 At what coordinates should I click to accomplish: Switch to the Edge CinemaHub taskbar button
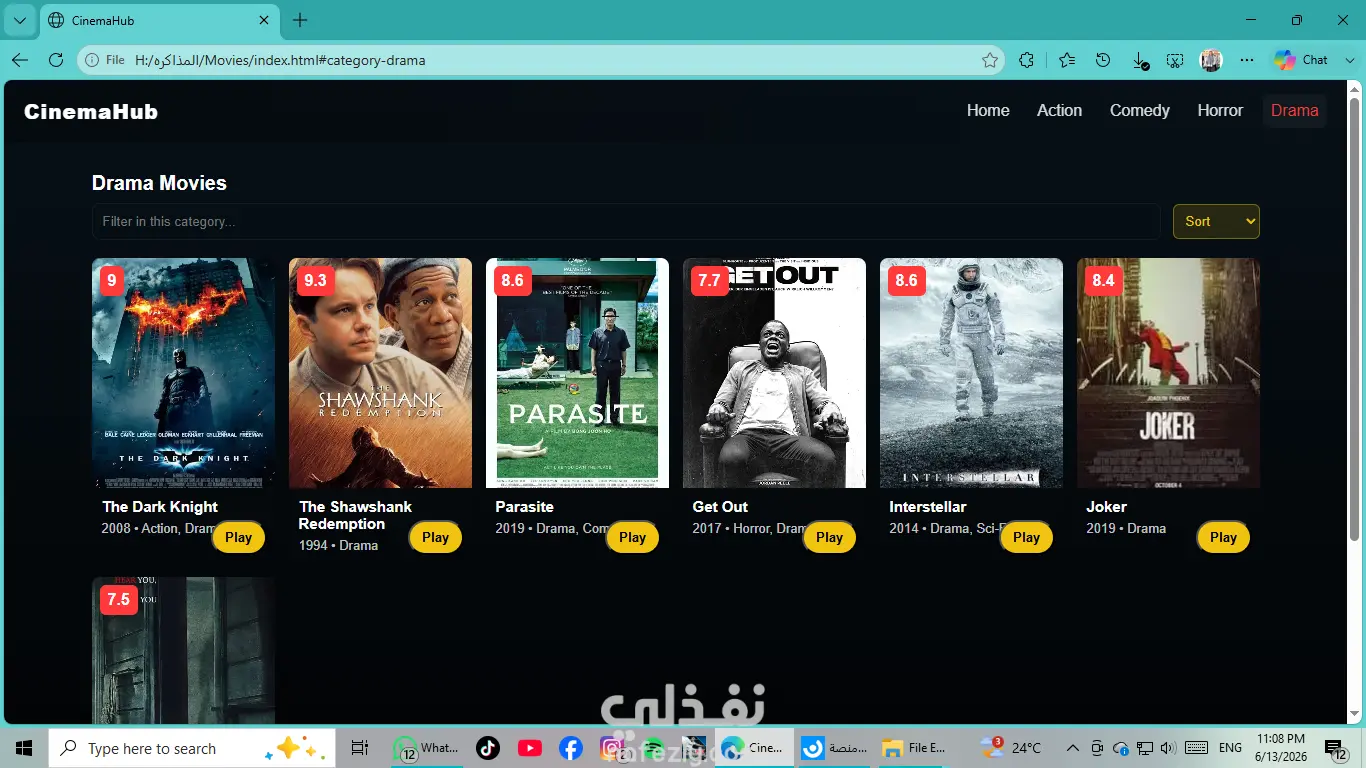754,748
